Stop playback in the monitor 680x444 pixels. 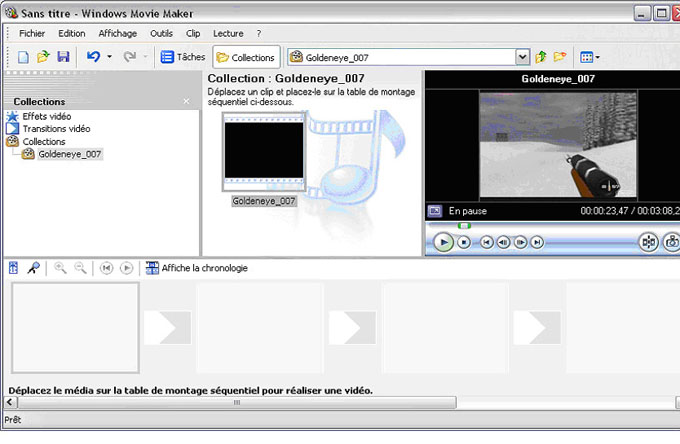464,242
